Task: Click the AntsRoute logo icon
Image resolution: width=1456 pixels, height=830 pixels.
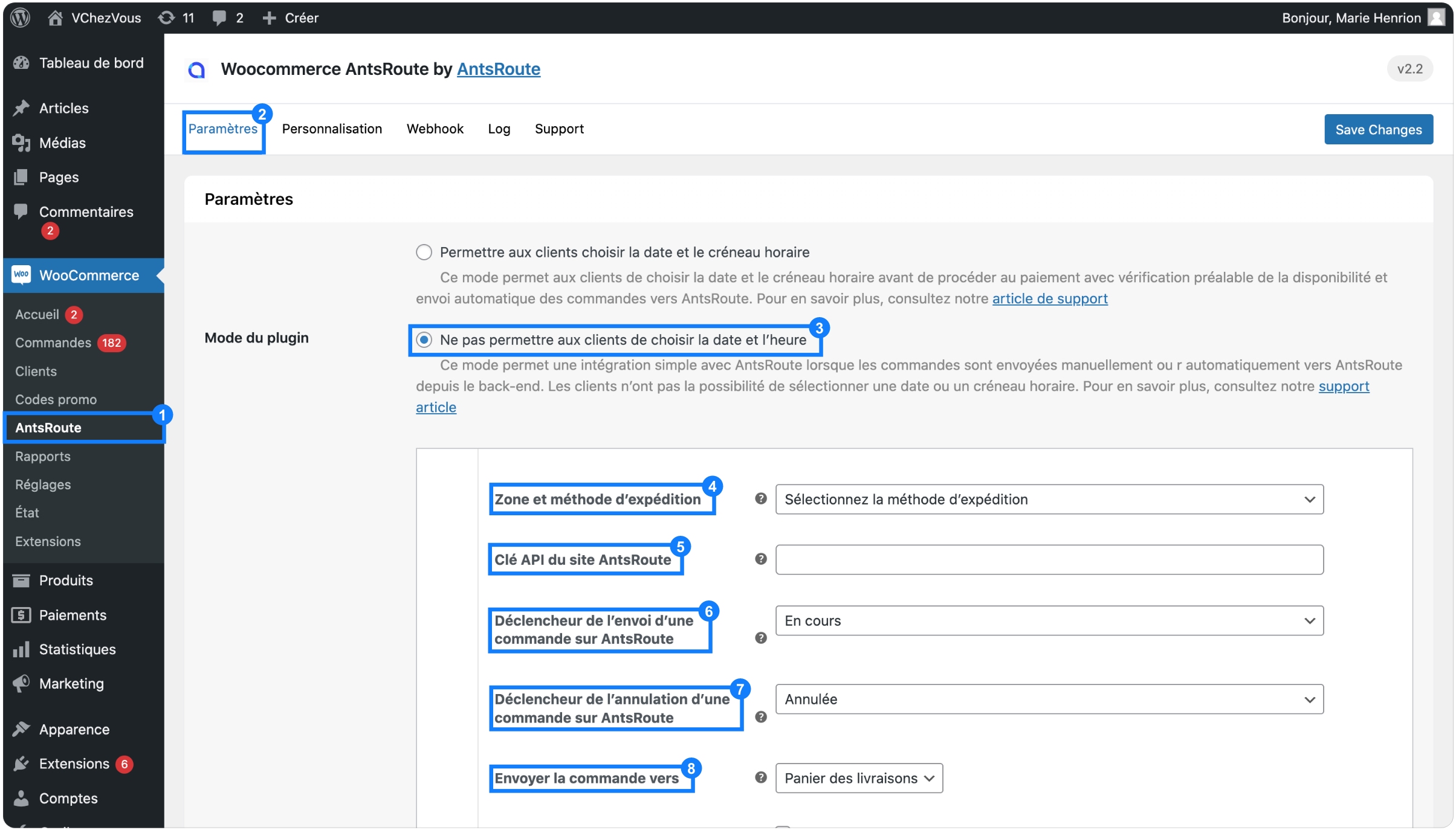Action: [x=196, y=69]
